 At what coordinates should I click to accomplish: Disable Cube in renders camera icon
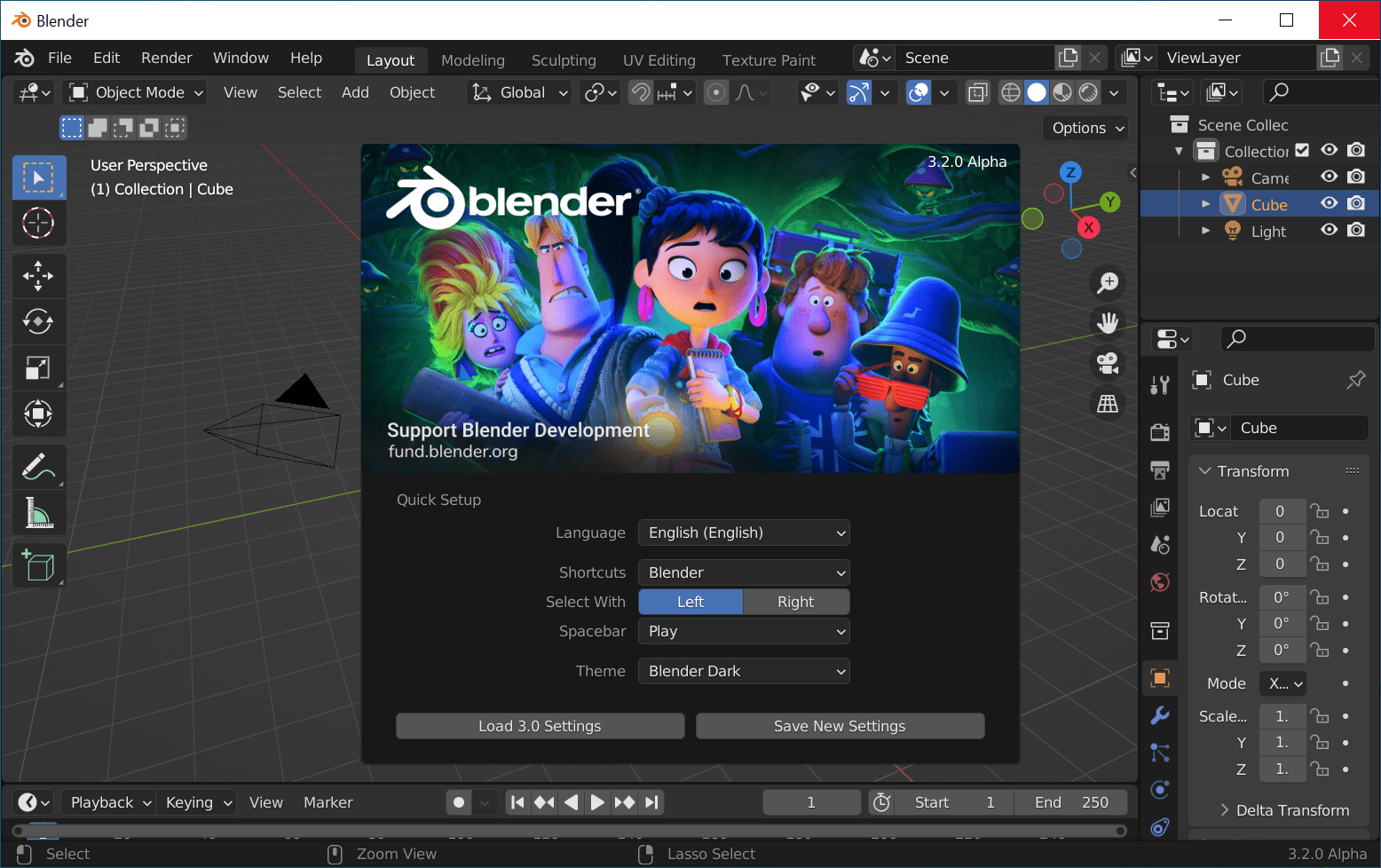coord(1356,203)
